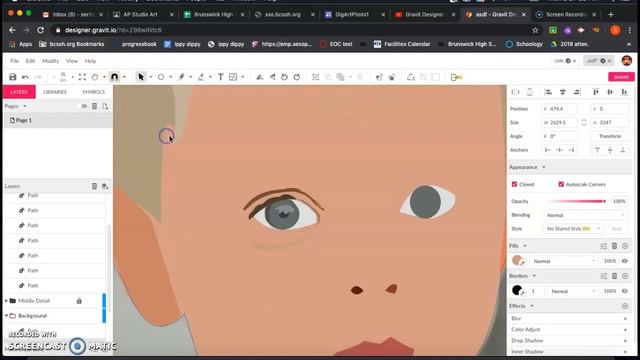Collapse the Background layer group

pos(6,316)
